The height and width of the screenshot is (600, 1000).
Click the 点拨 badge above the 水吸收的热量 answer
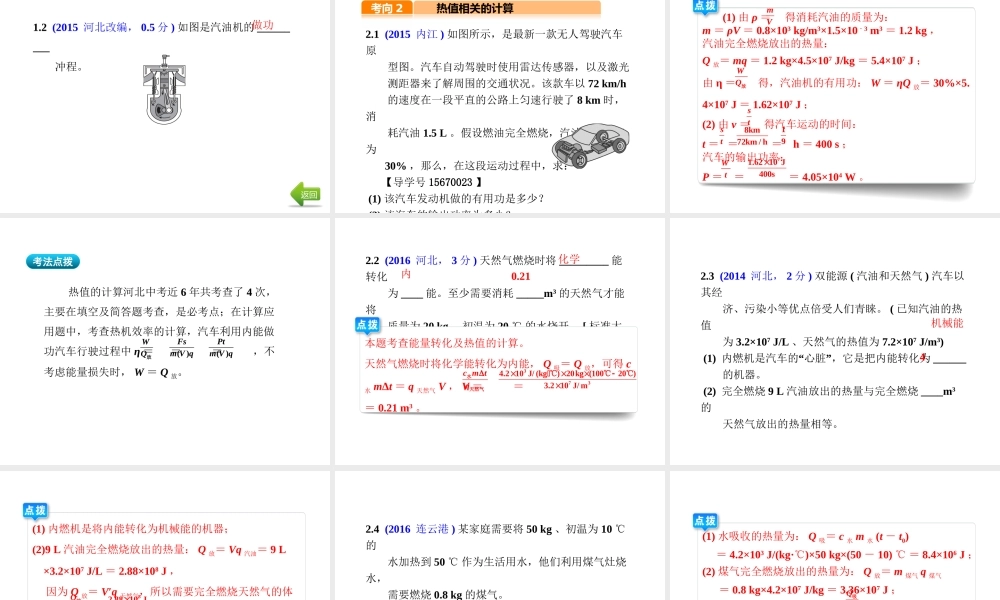pos(705,521)
